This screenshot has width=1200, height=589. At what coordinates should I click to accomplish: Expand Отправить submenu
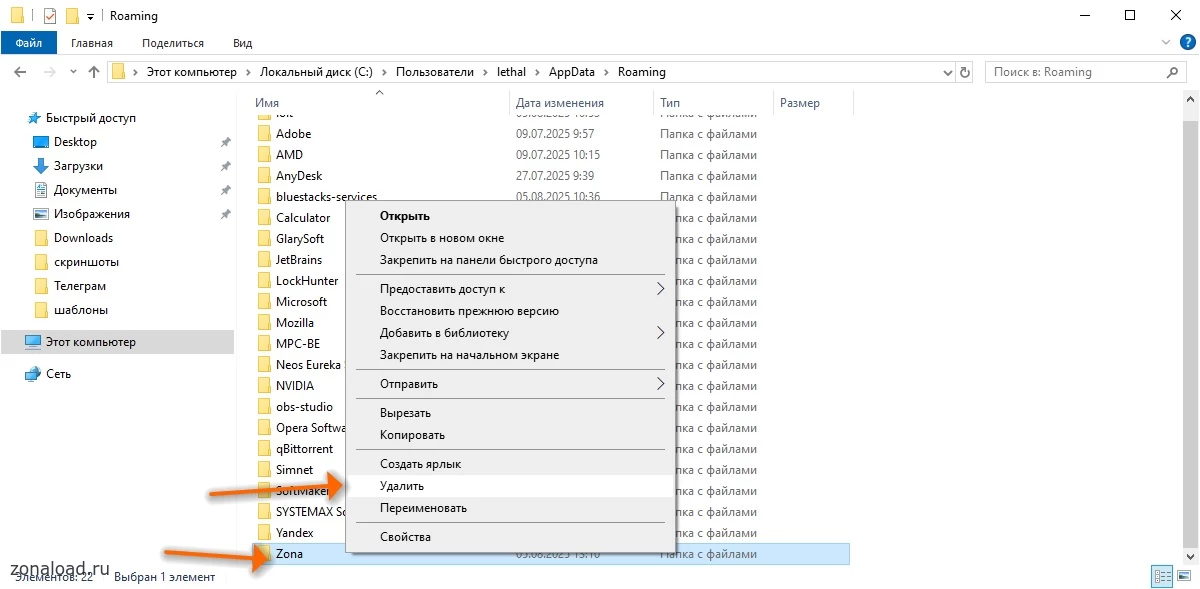tap(510, 384)
